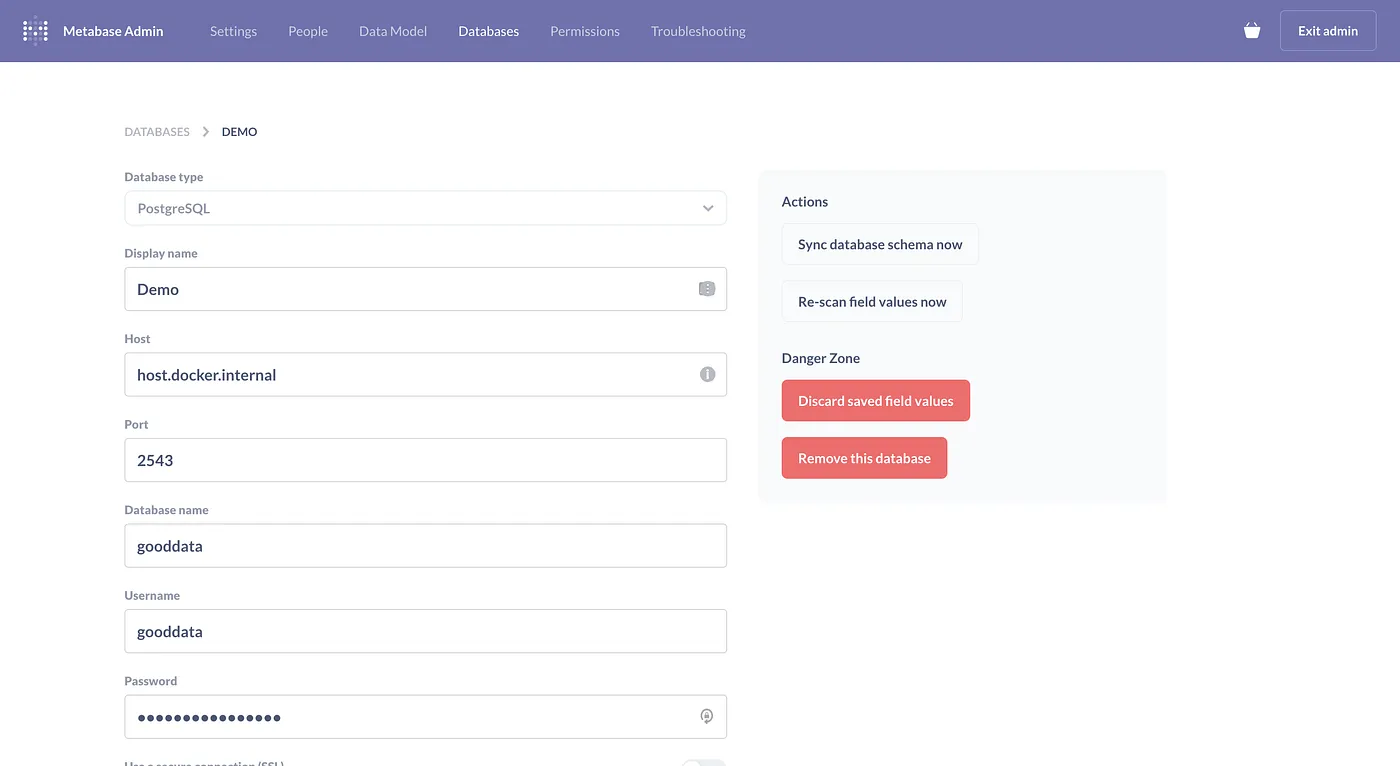Click the keyboard icon in the Display name field

point(707,288)
